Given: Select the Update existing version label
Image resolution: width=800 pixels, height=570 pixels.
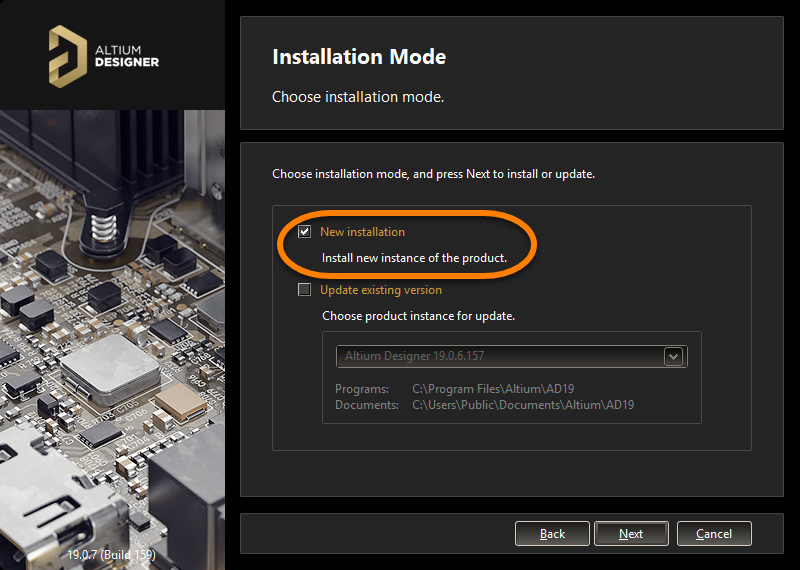Looking at the screenshot, I should click(x=380, y=290).
